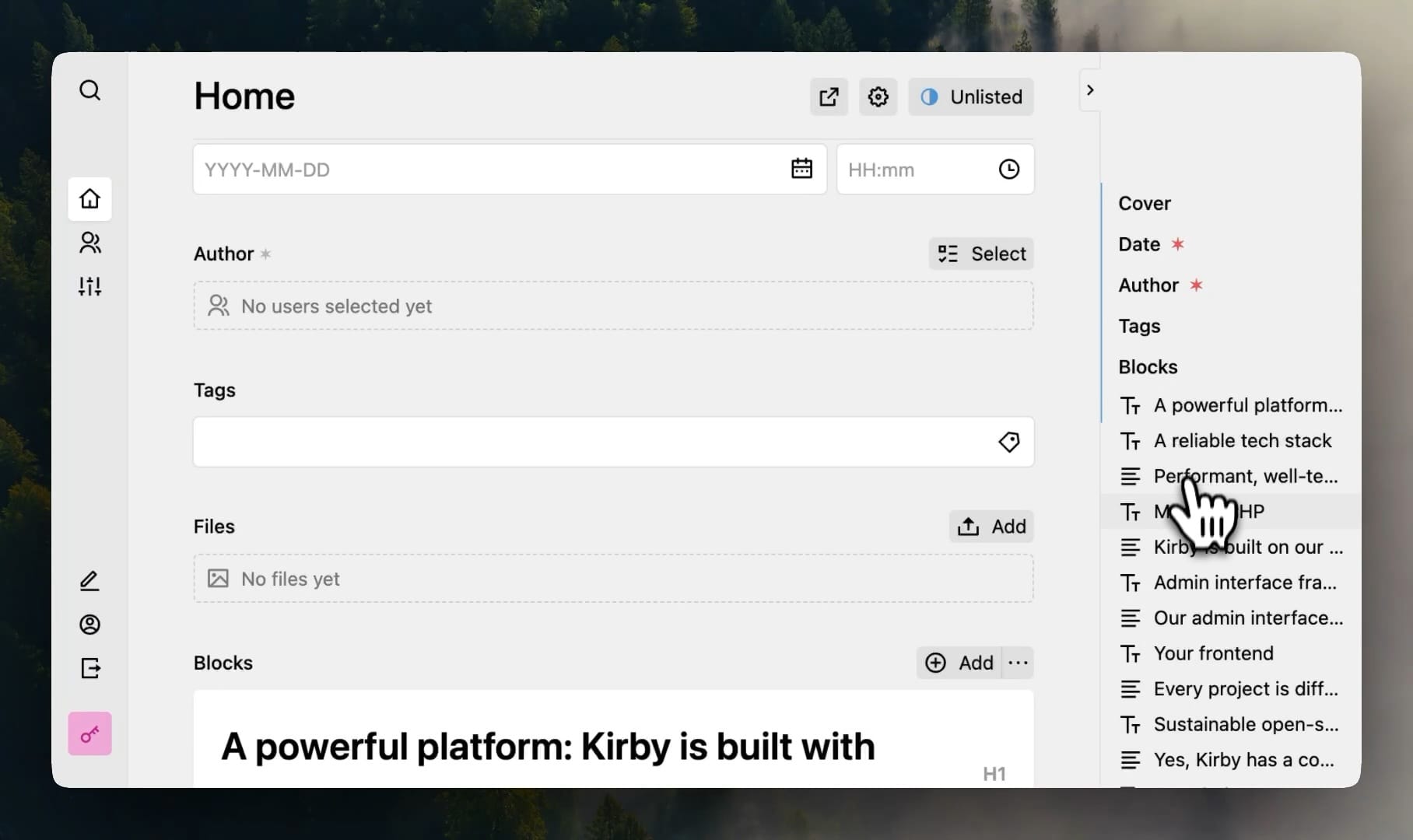
Task: Click the pink key license icon
Action: click(x=89, y=733)
